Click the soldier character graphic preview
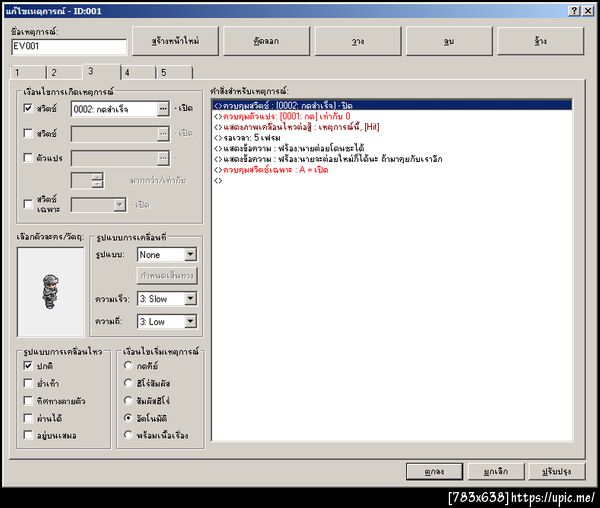This screenshot has height=508, width=600. pos(51,292)
